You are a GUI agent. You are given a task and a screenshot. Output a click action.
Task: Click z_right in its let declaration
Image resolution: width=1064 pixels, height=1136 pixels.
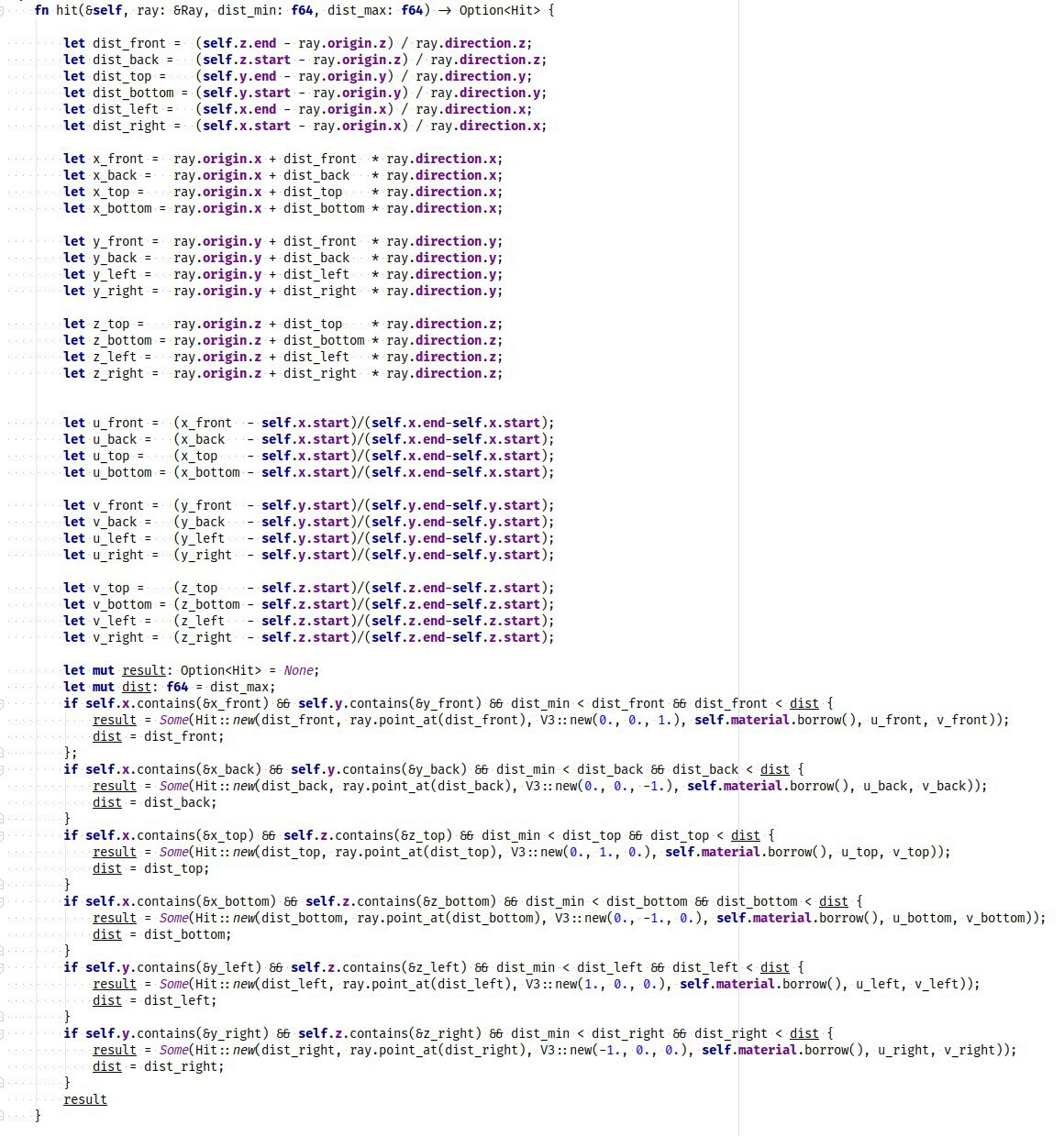pos(118,373)
